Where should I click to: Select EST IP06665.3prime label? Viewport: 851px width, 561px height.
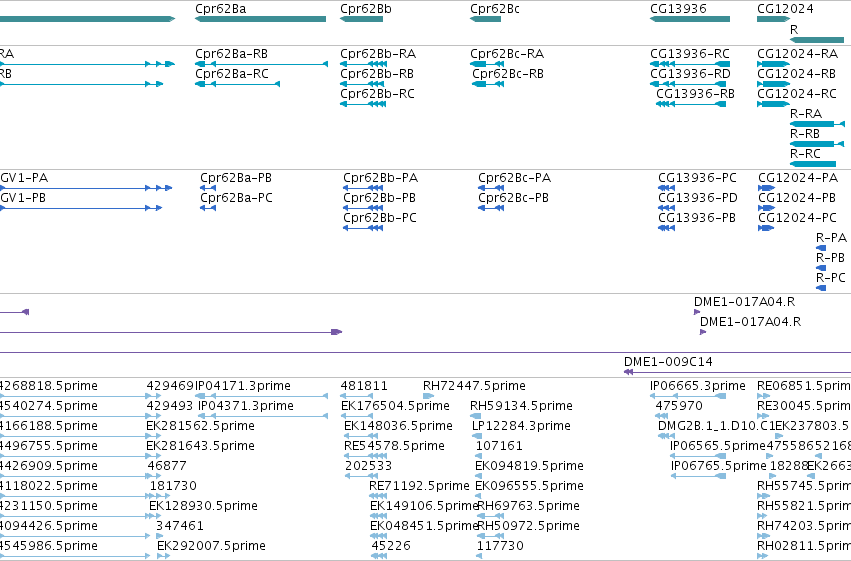(698, 386)
